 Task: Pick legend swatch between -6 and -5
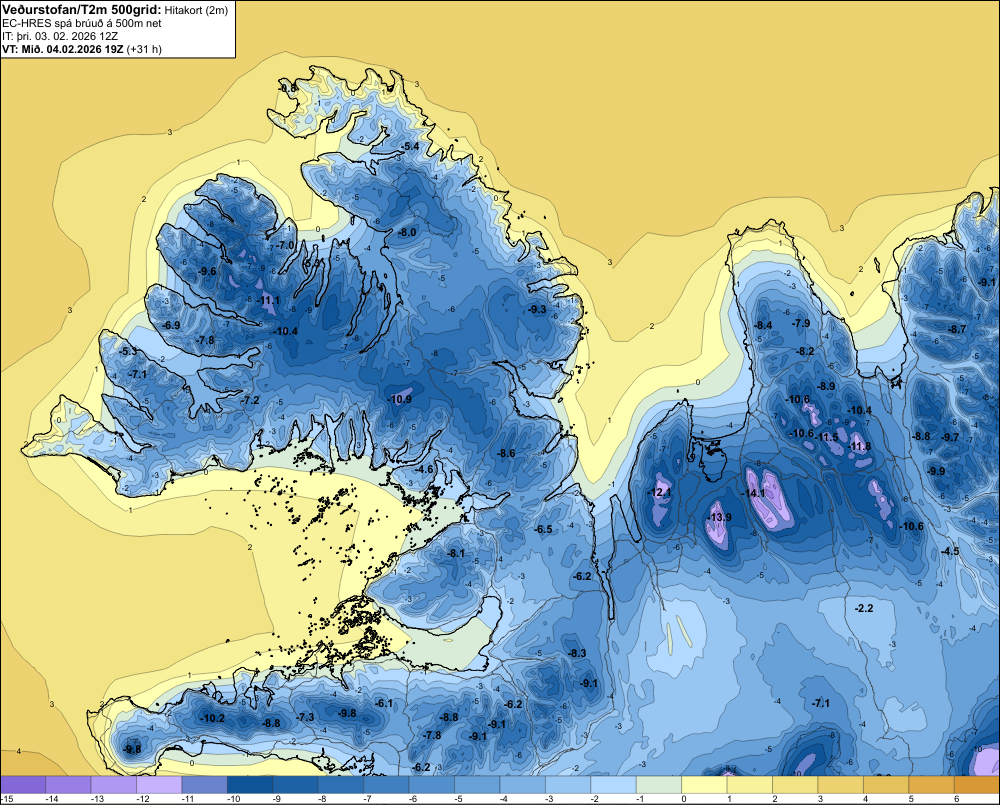tap(432, 785)
